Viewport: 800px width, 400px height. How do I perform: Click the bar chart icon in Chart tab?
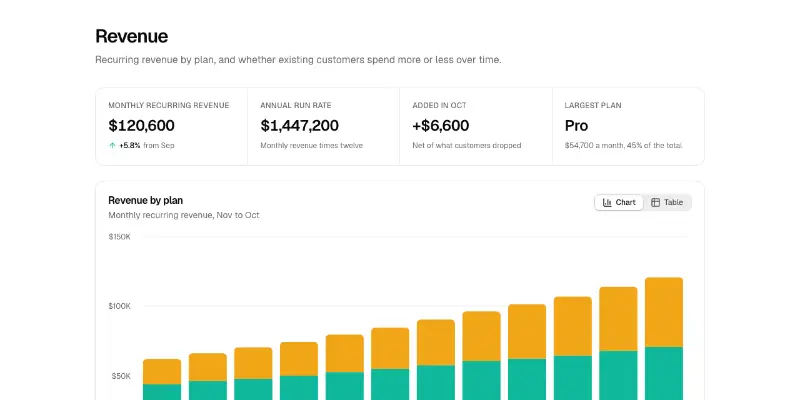click(607, 203)
